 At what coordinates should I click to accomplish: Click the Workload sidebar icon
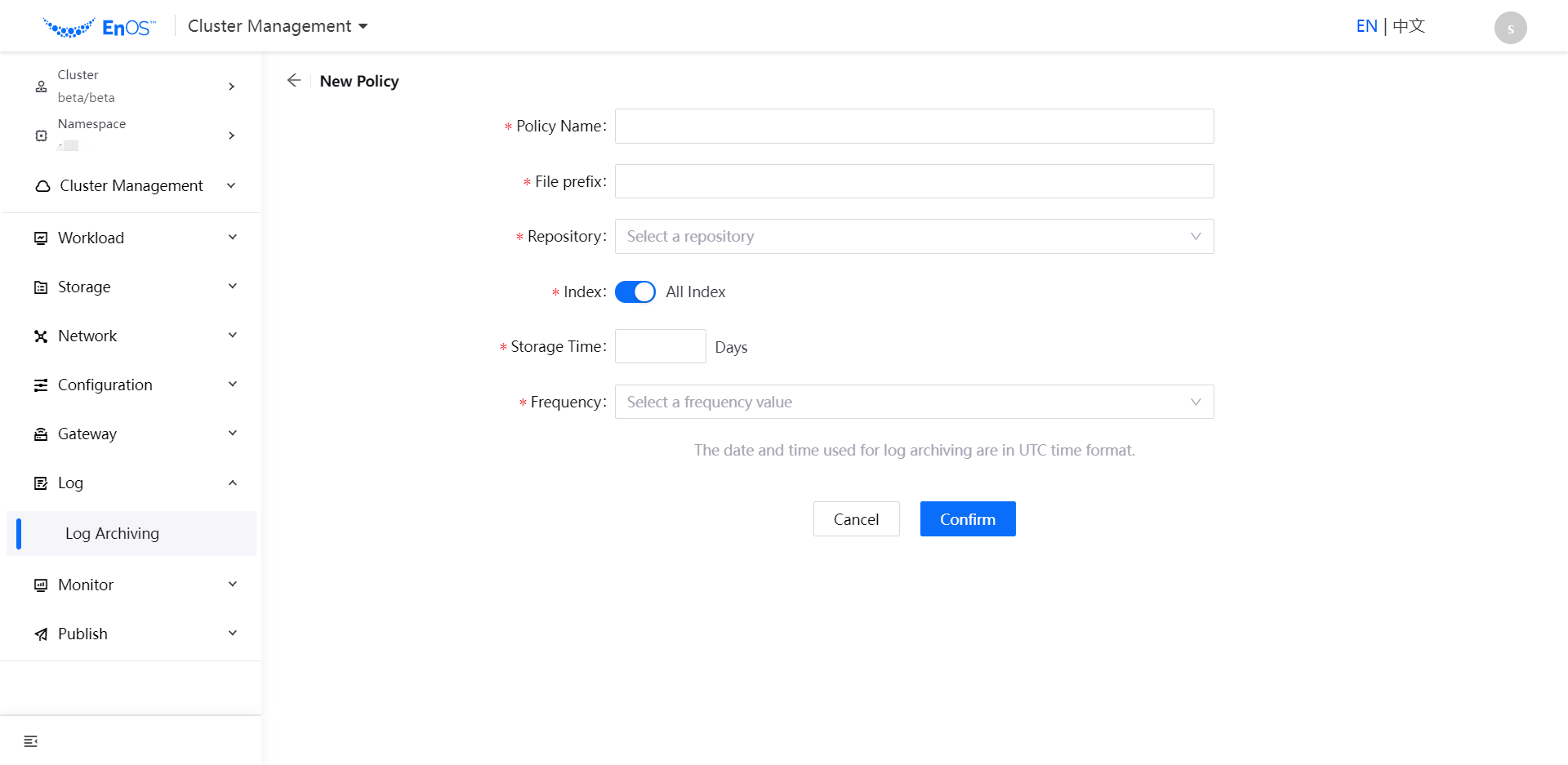[41, 238]
